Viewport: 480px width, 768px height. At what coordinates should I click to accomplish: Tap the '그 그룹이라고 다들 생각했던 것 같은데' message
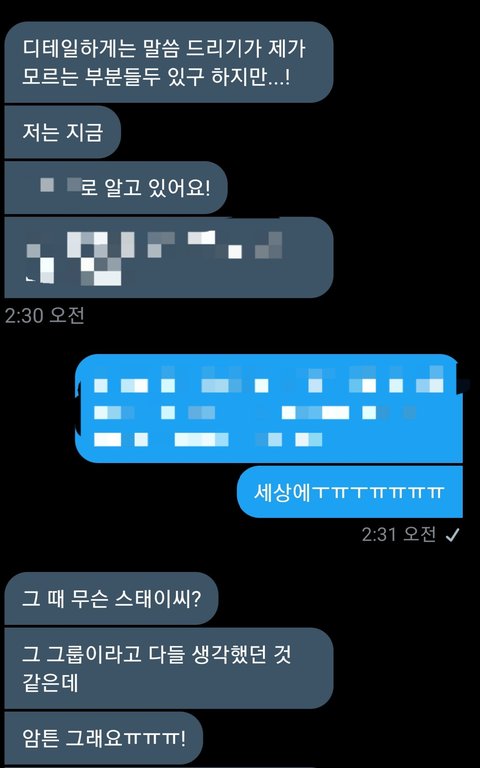click(x=169, y=668)
